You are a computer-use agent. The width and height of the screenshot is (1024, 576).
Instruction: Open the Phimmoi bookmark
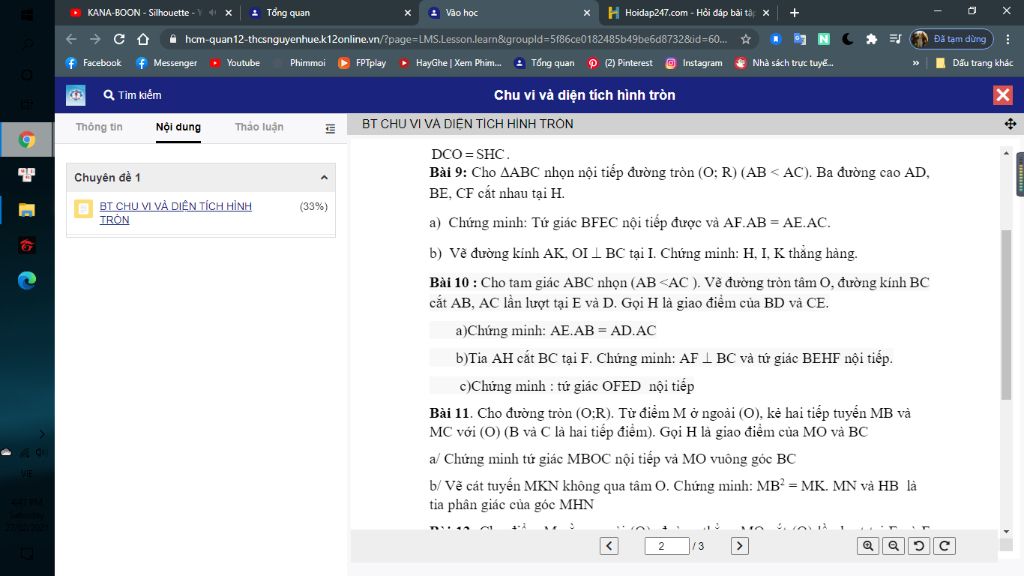click(x=300, y=63)
